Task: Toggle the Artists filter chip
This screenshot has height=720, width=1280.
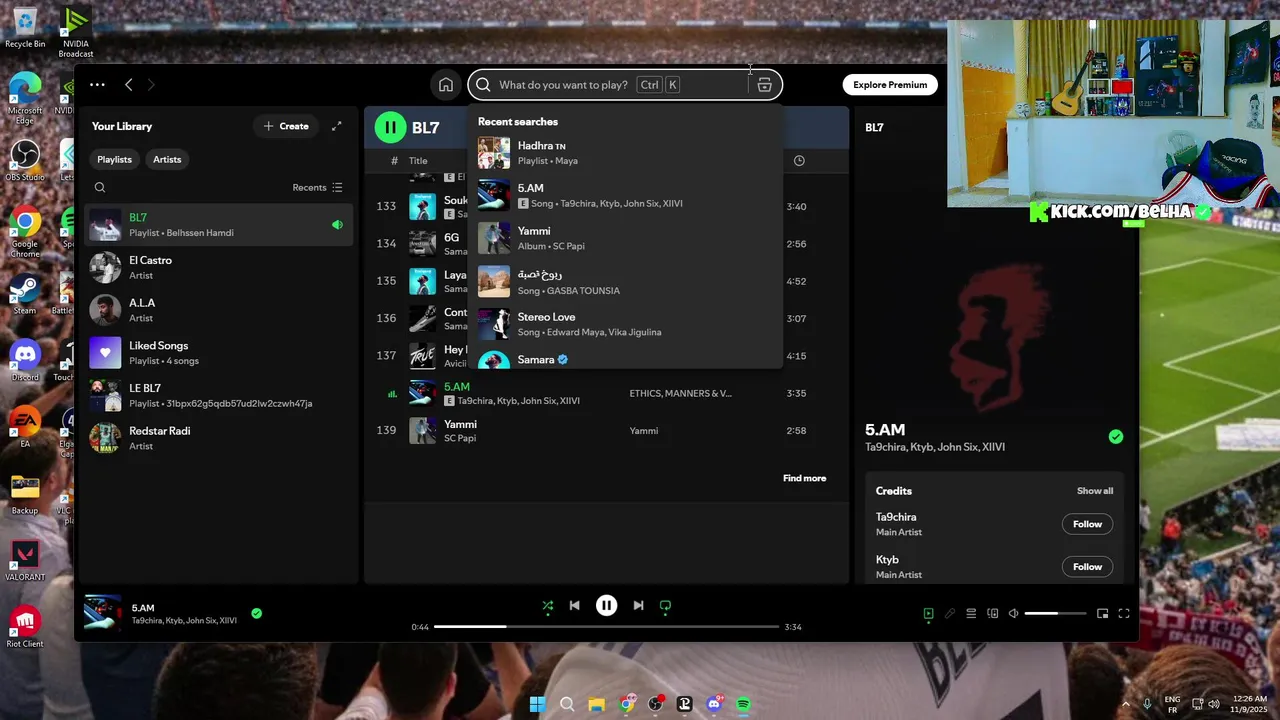Action: pyautogui.click(x=167, y=159)
